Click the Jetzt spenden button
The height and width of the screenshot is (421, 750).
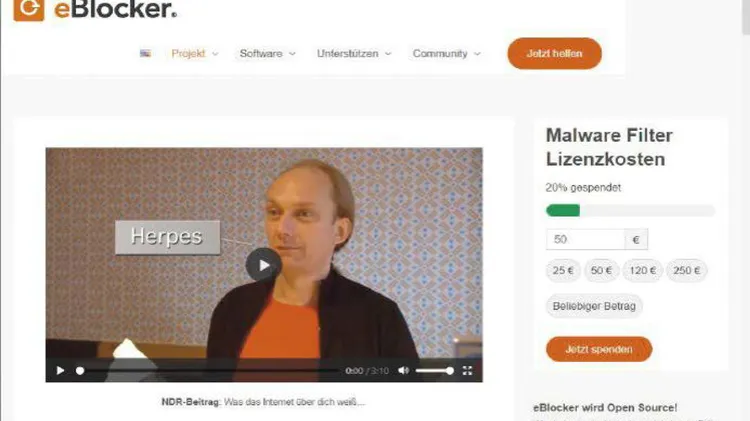click(599, 349)
